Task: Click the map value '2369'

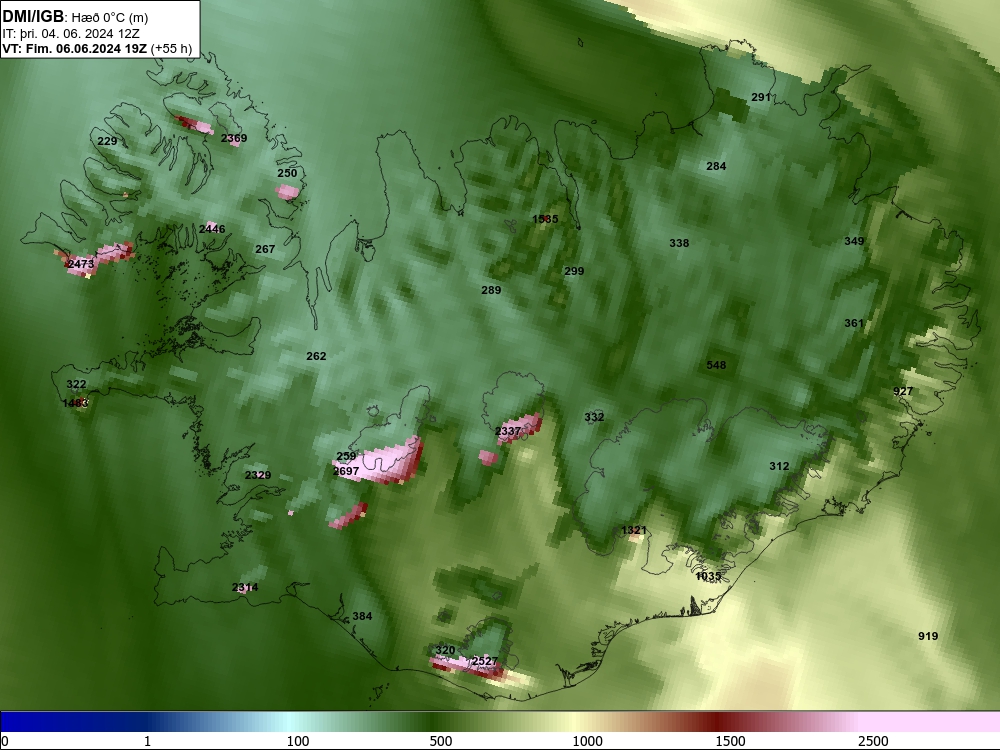Action: 234,138
